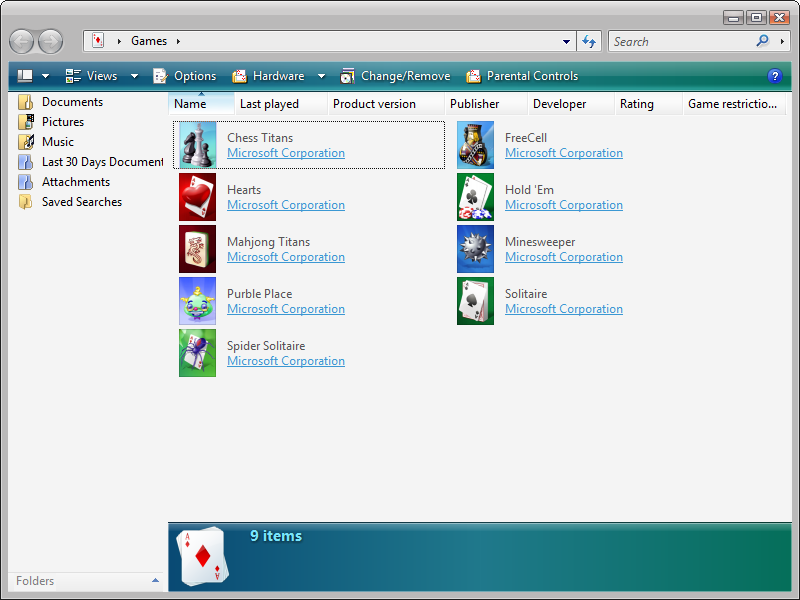This screenshot has height=600, width=800.
Task: Click the Attachments search folder icon
Action: tap(26, 182)
